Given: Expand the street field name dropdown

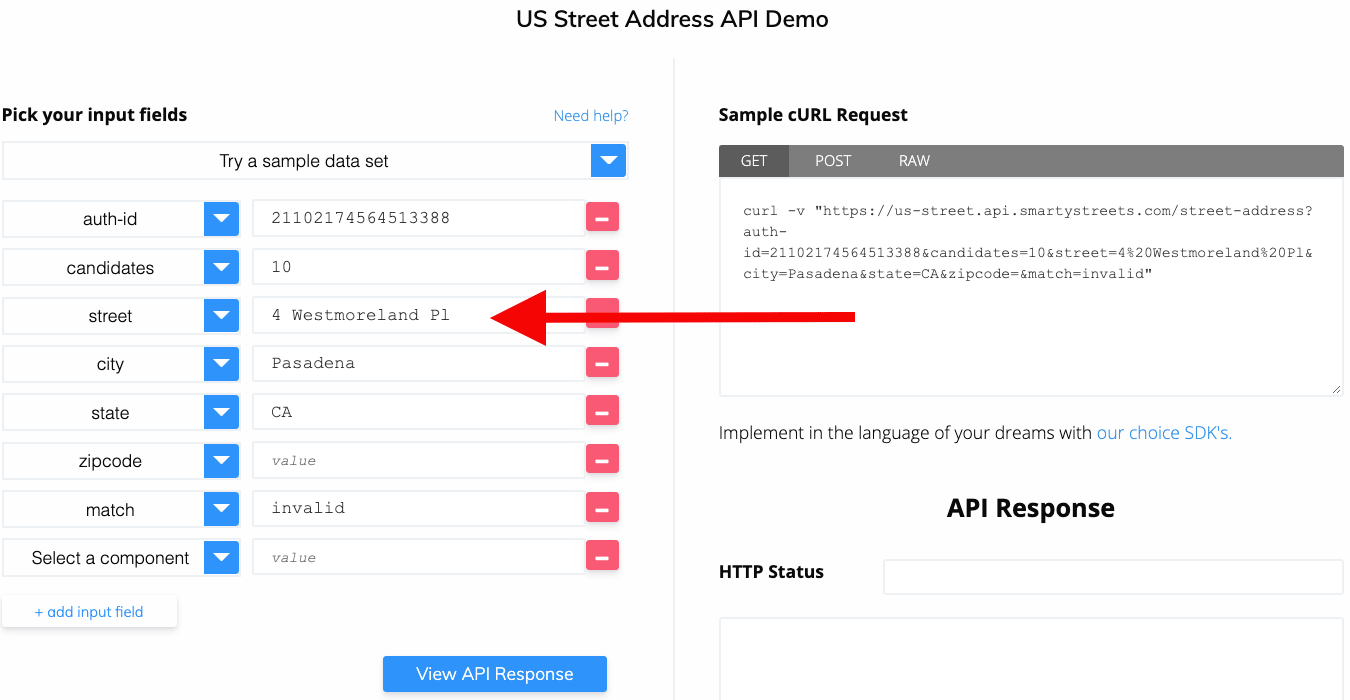Looking at the screenshot, I should pyautogui.click(x=221, y=315).
